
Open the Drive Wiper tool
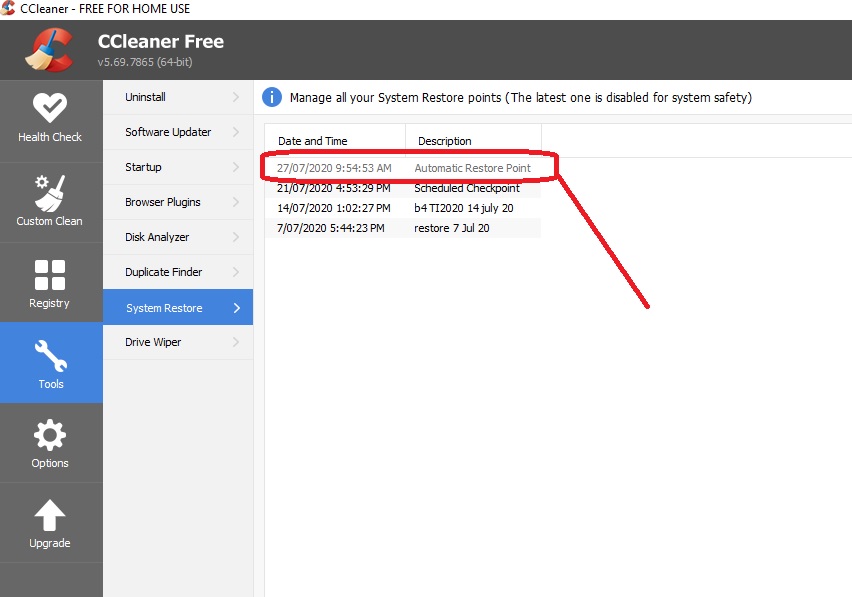click(178, 342)
